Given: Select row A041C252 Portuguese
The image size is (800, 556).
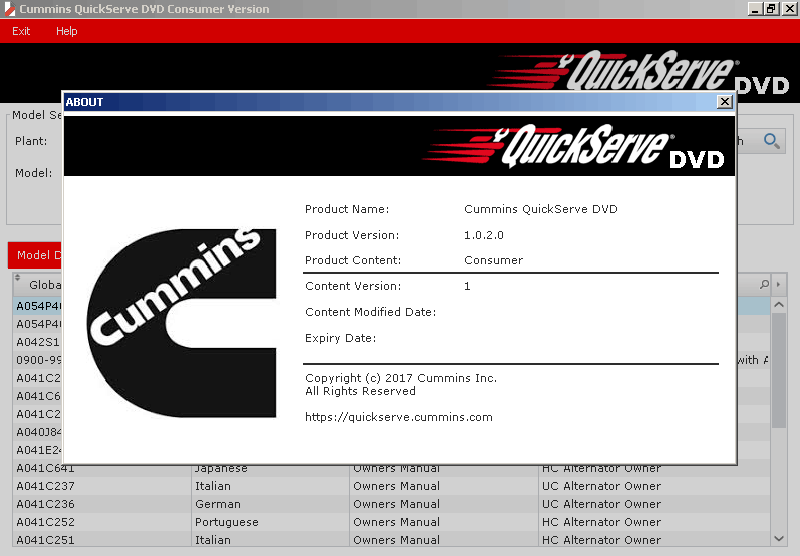Looking at the screenshot, I should (x=391, y=522).
